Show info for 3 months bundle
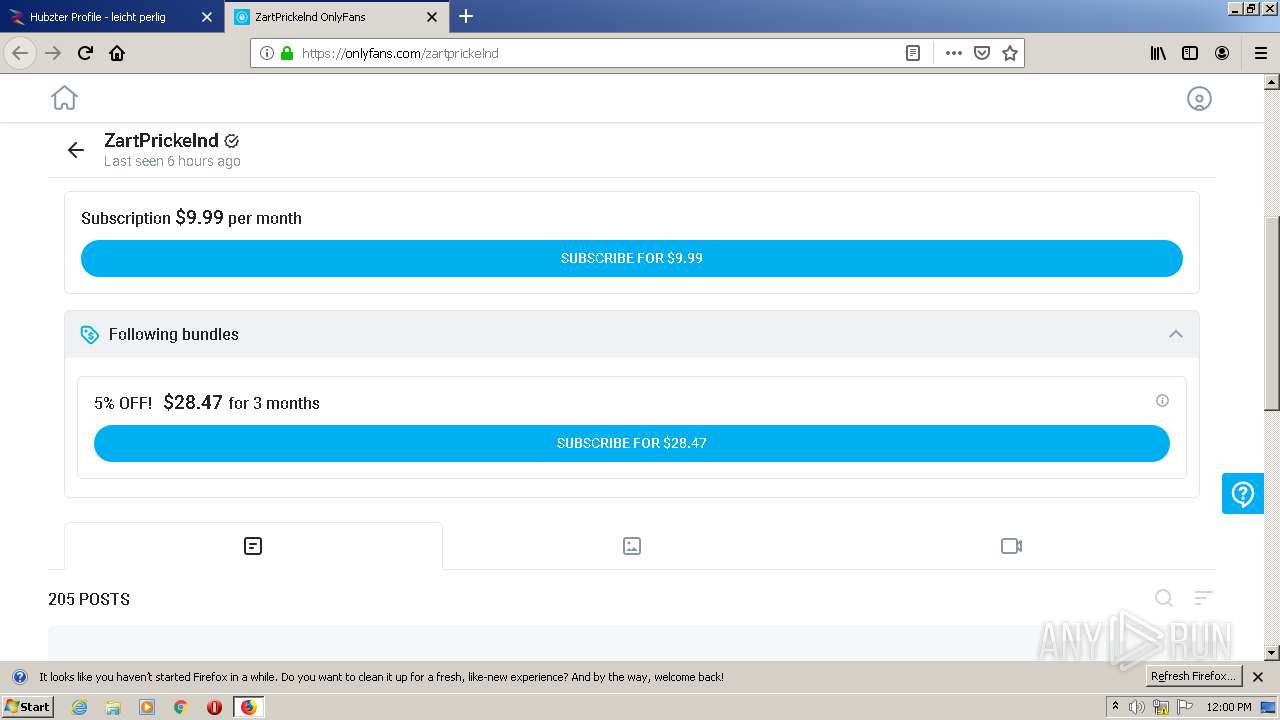The height and width of the screenshot is (720, 1280). point(1162,400)
